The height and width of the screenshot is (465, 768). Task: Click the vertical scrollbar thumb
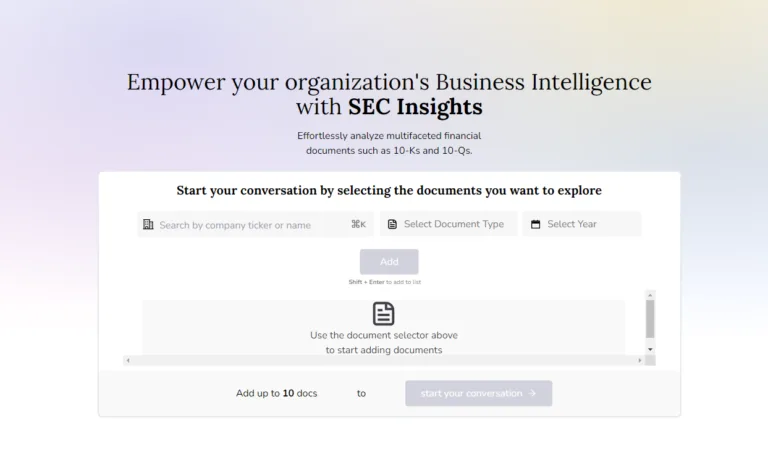point(650,319)
